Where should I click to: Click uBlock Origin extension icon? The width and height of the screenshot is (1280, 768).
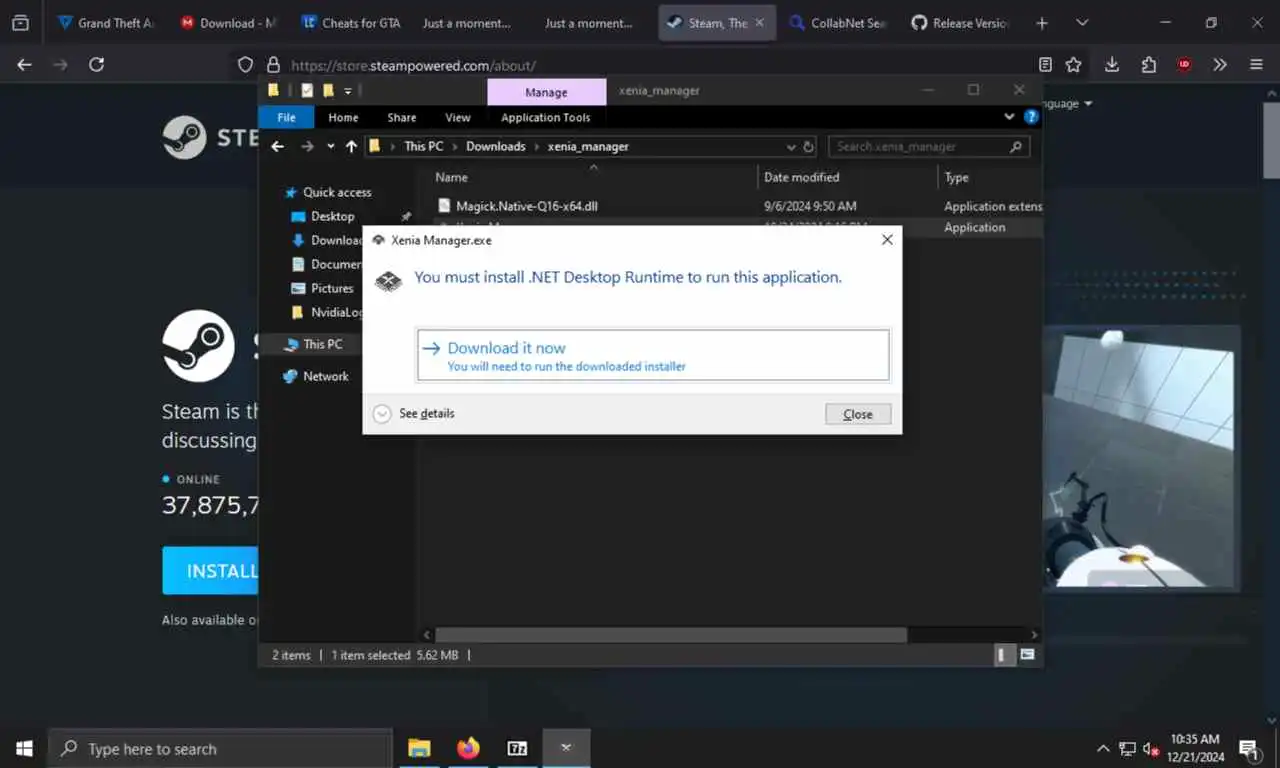[x=1184, y=64]
